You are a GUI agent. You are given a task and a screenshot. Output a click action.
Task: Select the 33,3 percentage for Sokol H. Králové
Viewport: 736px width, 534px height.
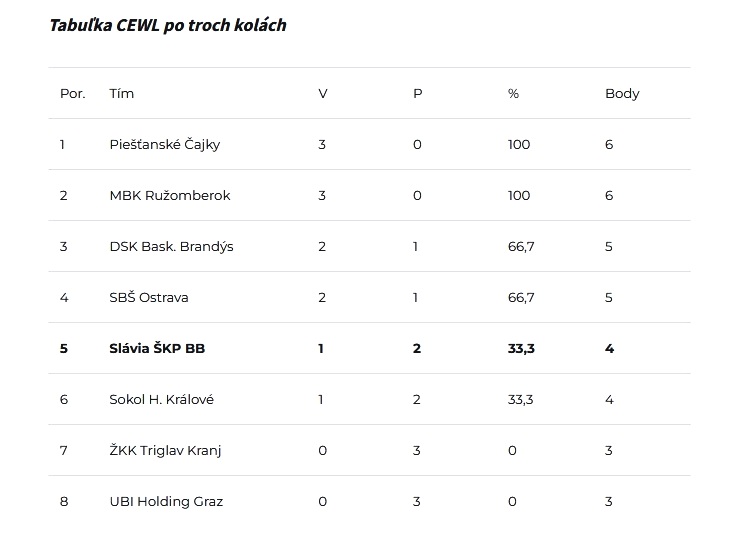(x=521, y=400)
